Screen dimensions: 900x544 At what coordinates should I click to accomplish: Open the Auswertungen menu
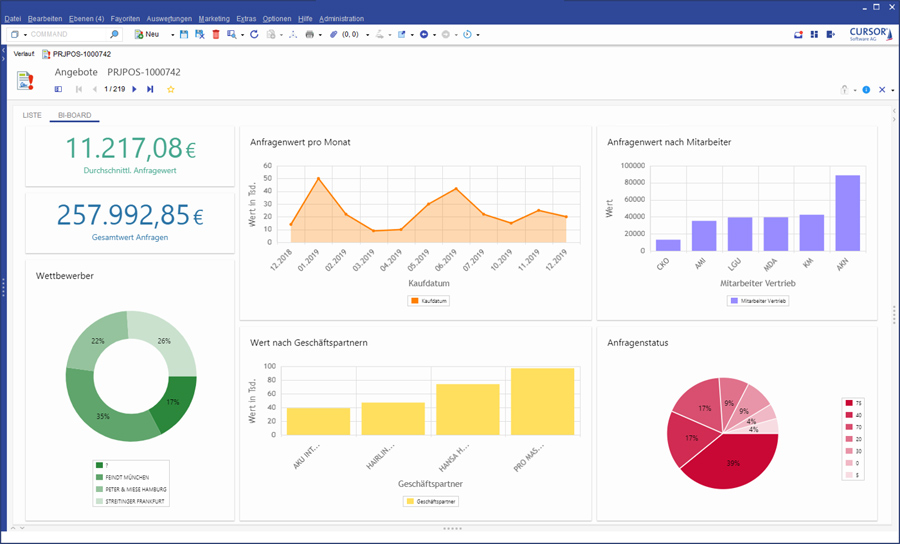click(x=169, y=19)
